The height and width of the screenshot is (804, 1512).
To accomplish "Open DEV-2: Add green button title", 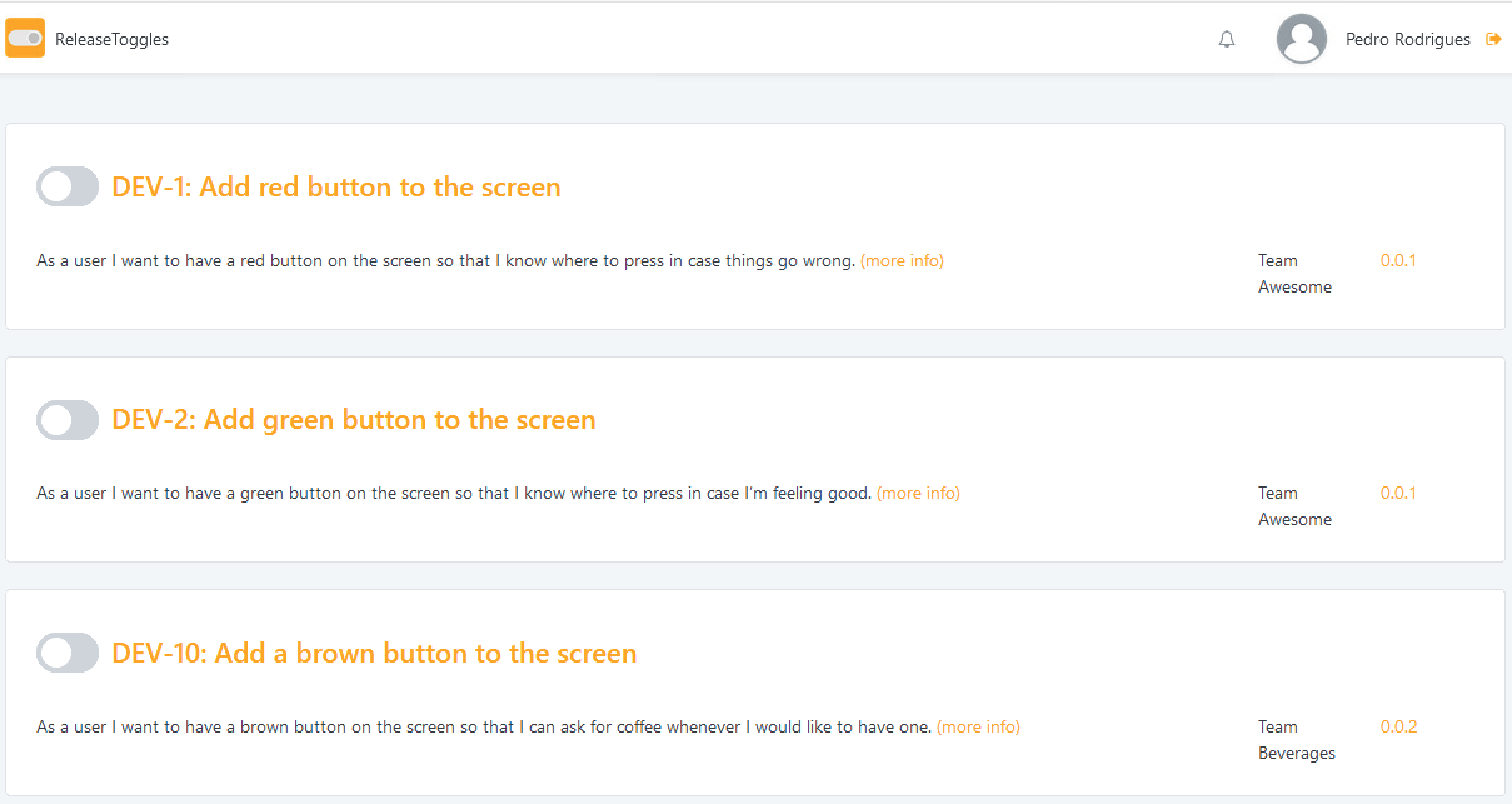I will coord(353,420).
